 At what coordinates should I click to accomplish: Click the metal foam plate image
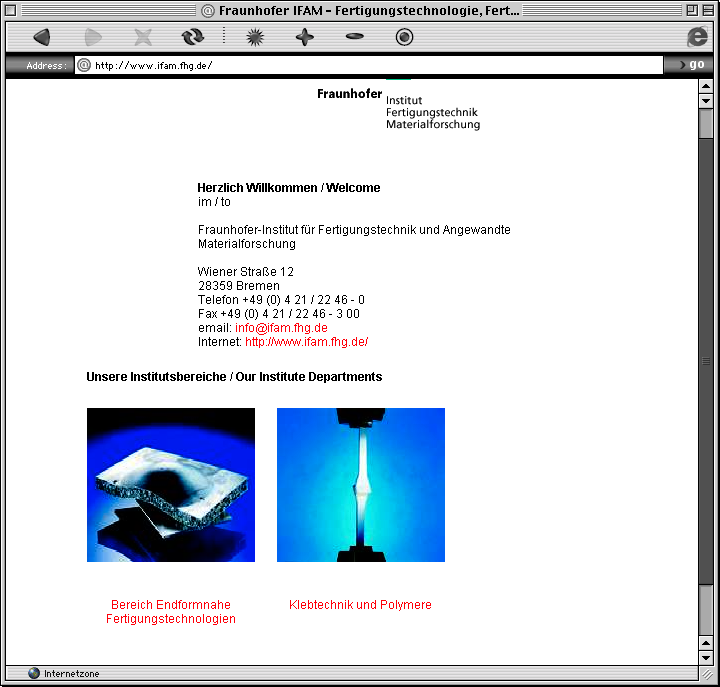(x=171, y=485)
